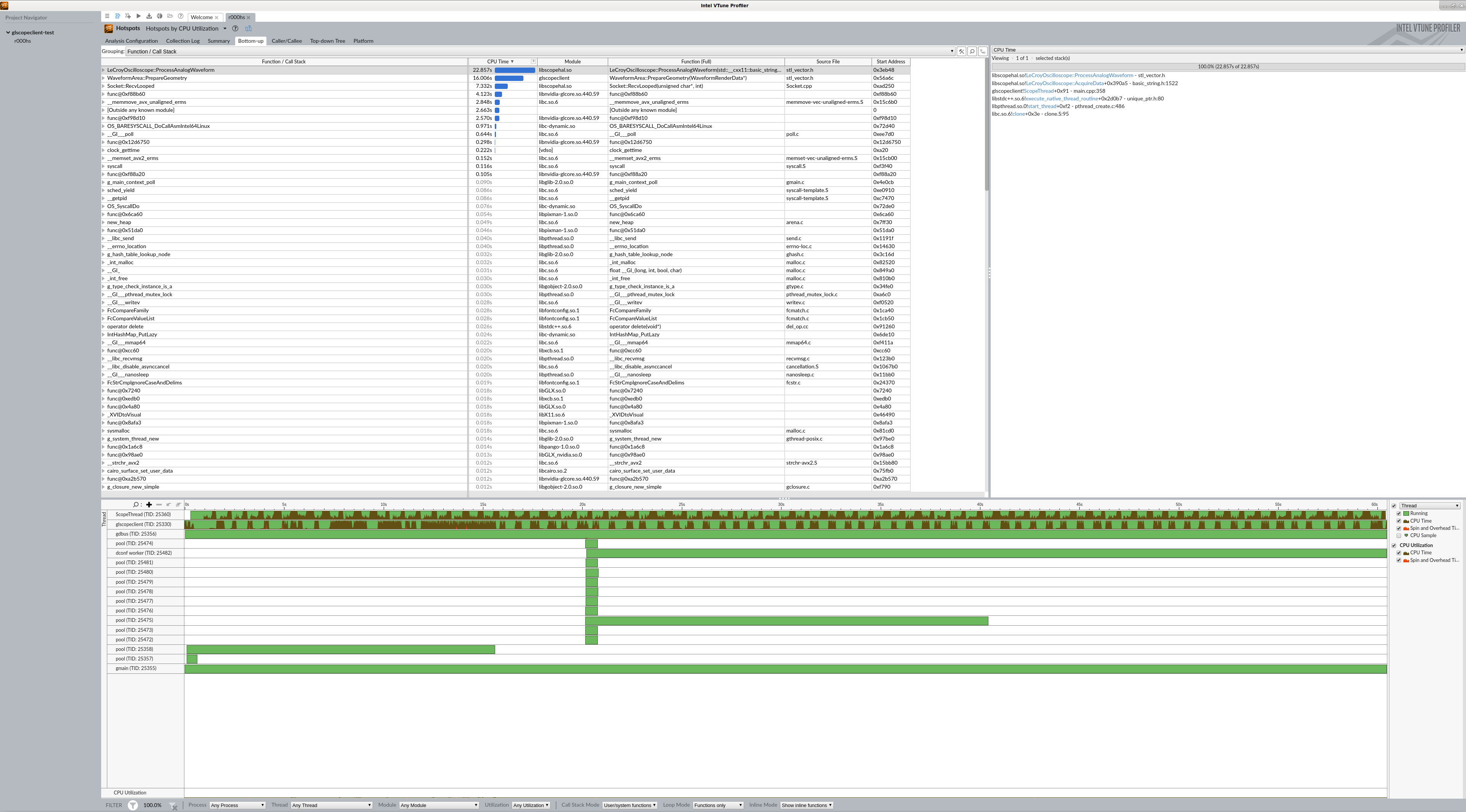Collapse the glscopeclient-test project tree node
The width and height of the screenshot is (1466, 812).
[8, 33]
